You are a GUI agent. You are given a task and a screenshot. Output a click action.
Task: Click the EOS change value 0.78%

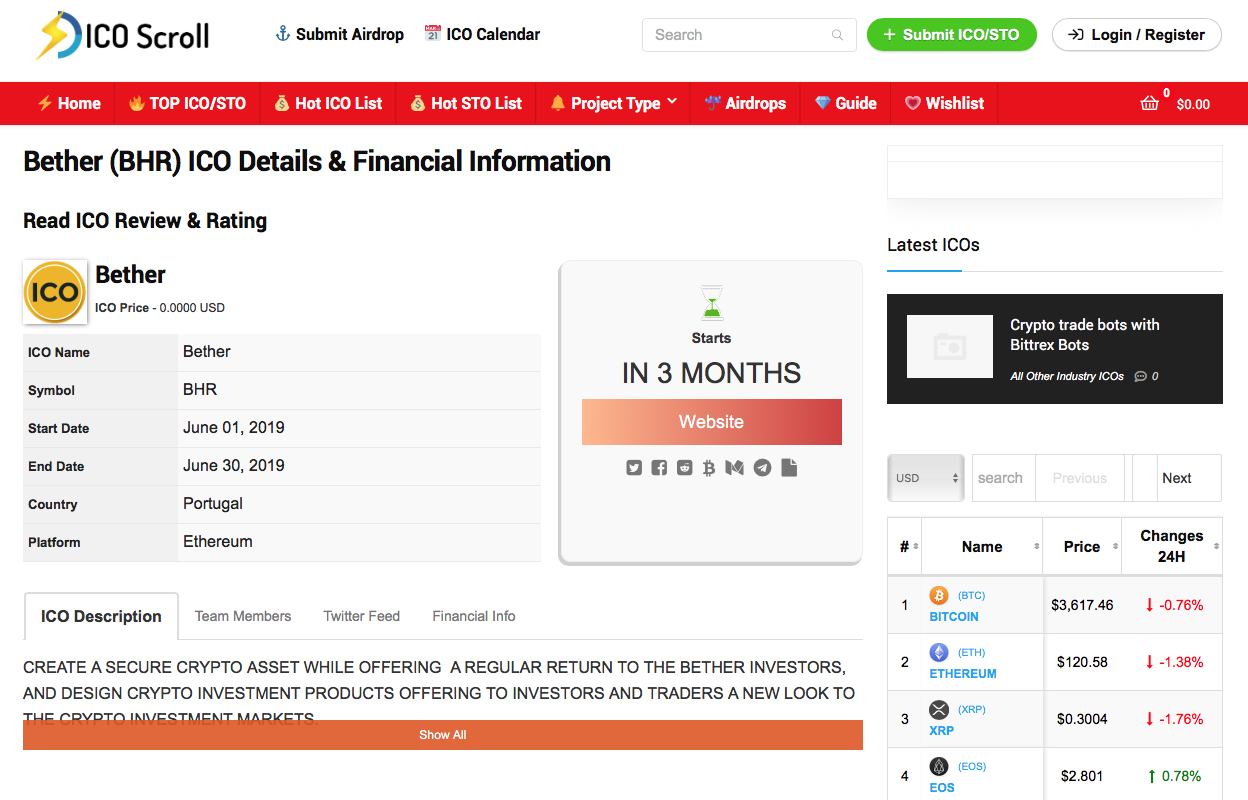1182,776
